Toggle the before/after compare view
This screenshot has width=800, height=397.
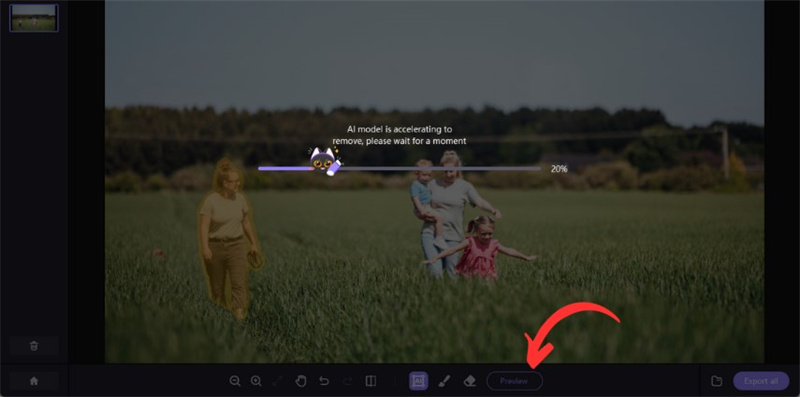(x=371, y=381)
